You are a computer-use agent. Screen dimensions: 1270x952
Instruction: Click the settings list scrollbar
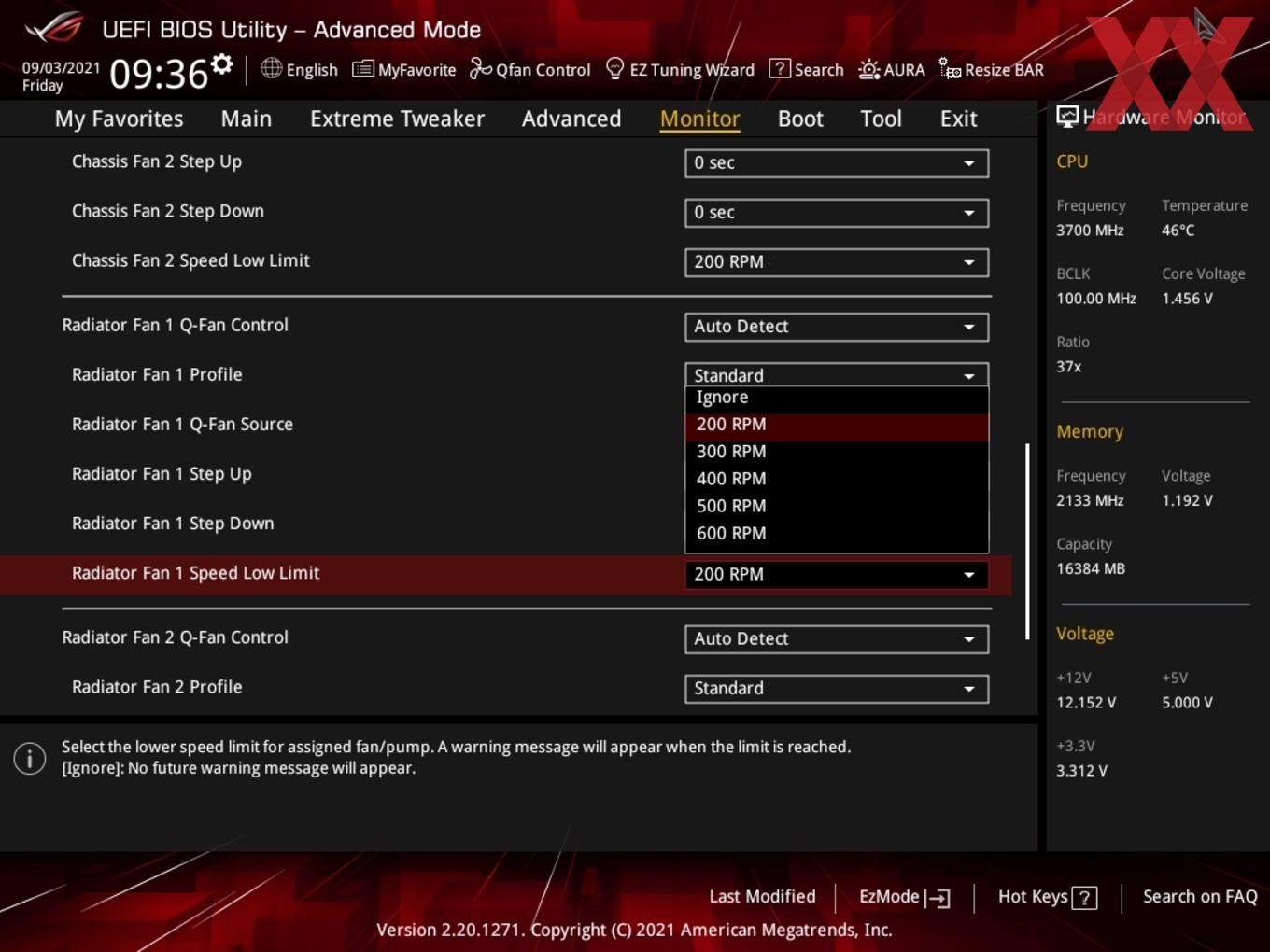pyautogui.click(x=1027, y=541)
